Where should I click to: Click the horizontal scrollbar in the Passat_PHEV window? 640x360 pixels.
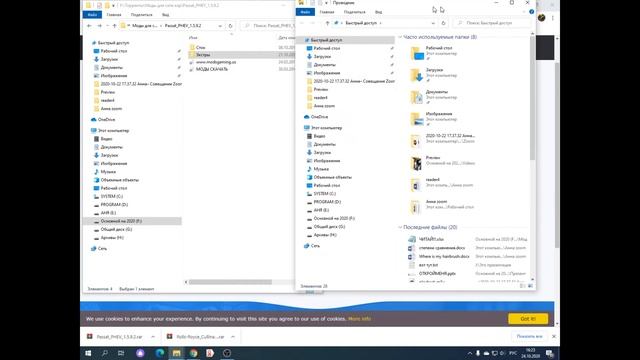pyautogui.click(x=231, y=282)
